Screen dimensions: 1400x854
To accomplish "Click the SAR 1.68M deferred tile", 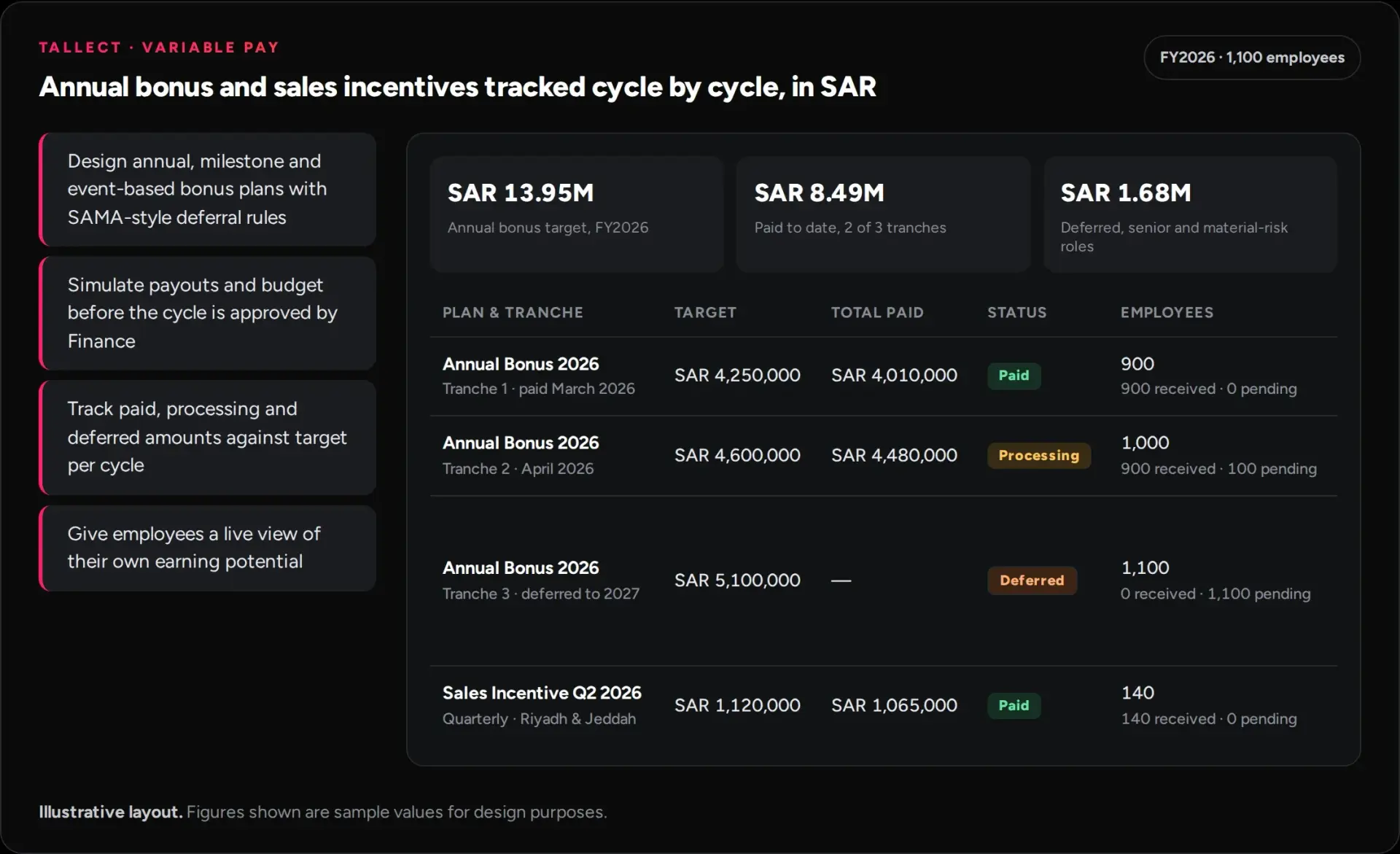I will [x=1190, y=214].
